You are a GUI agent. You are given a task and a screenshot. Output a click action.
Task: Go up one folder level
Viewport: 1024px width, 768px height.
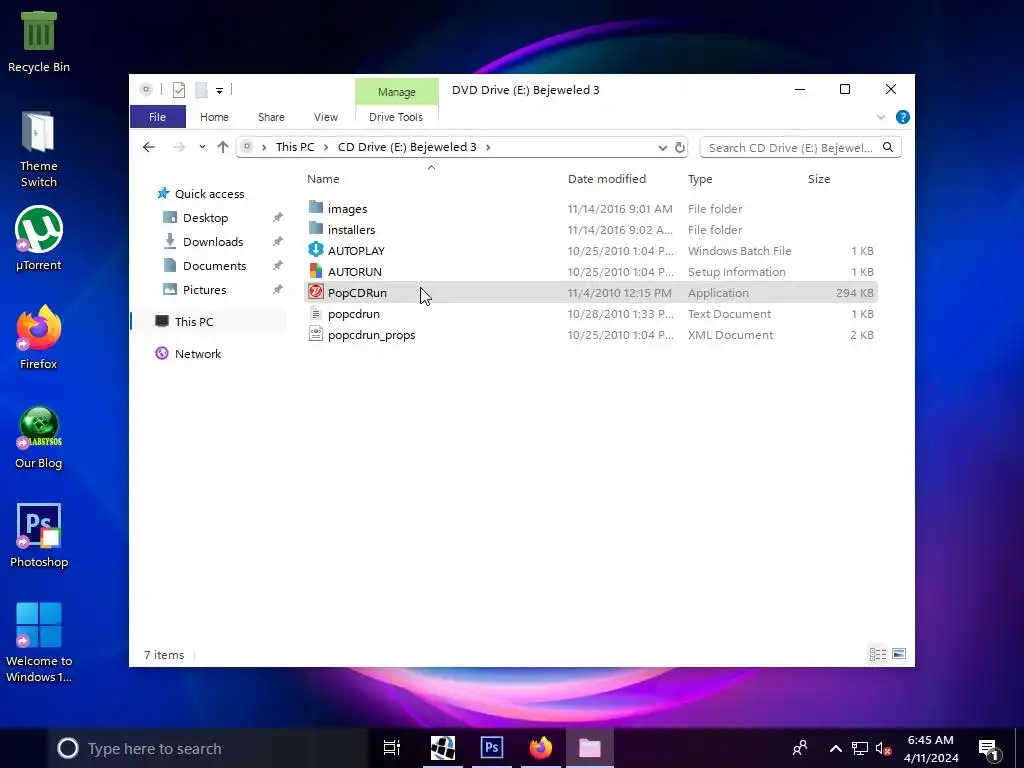223,147
